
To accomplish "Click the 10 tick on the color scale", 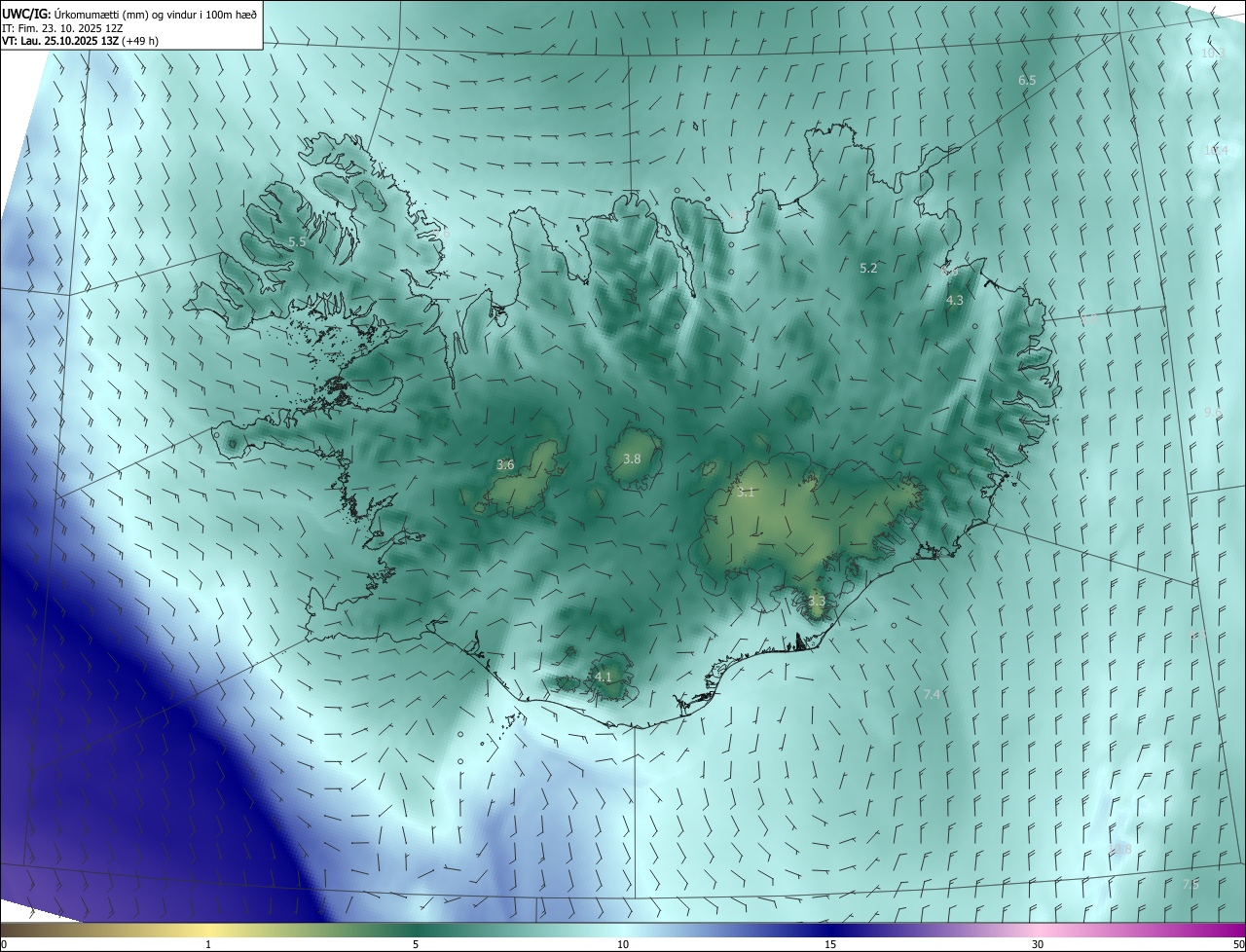I will [x=623, y=944].
